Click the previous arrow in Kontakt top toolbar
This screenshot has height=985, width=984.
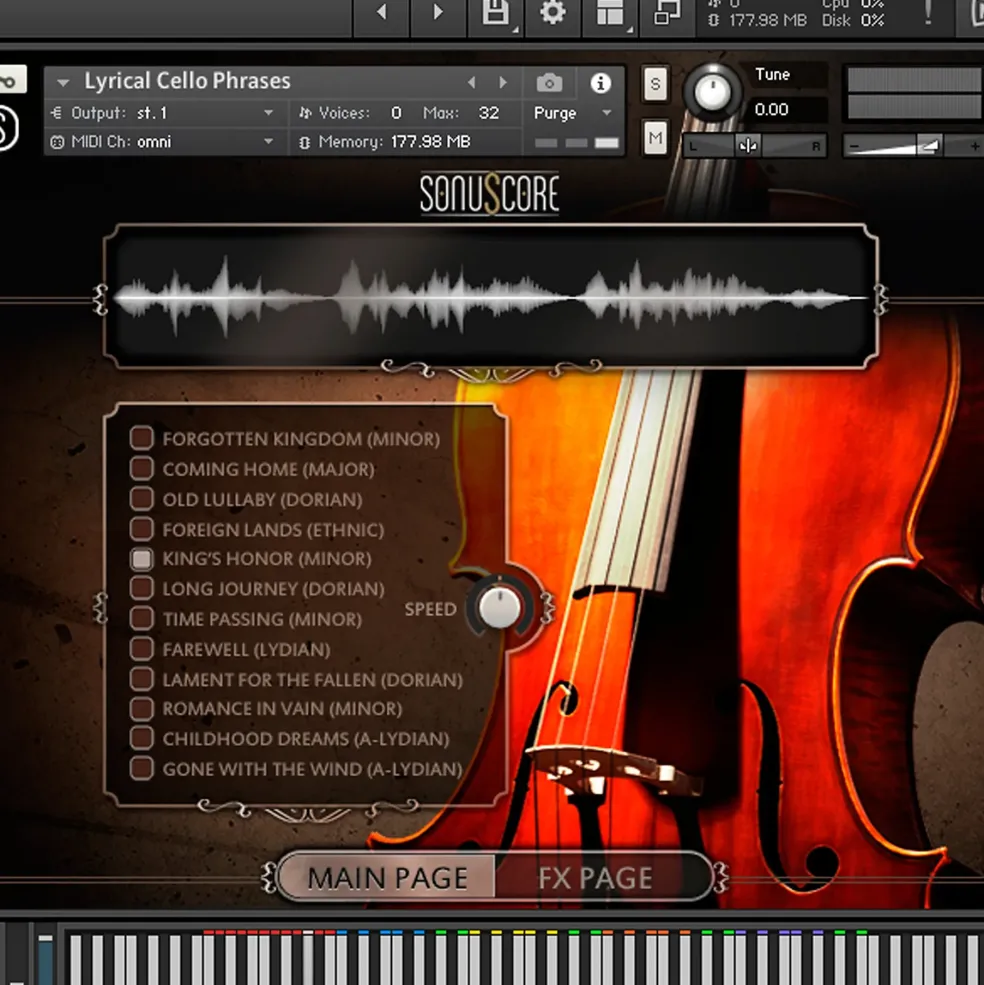pyautogui.click(x=381, y=12)
